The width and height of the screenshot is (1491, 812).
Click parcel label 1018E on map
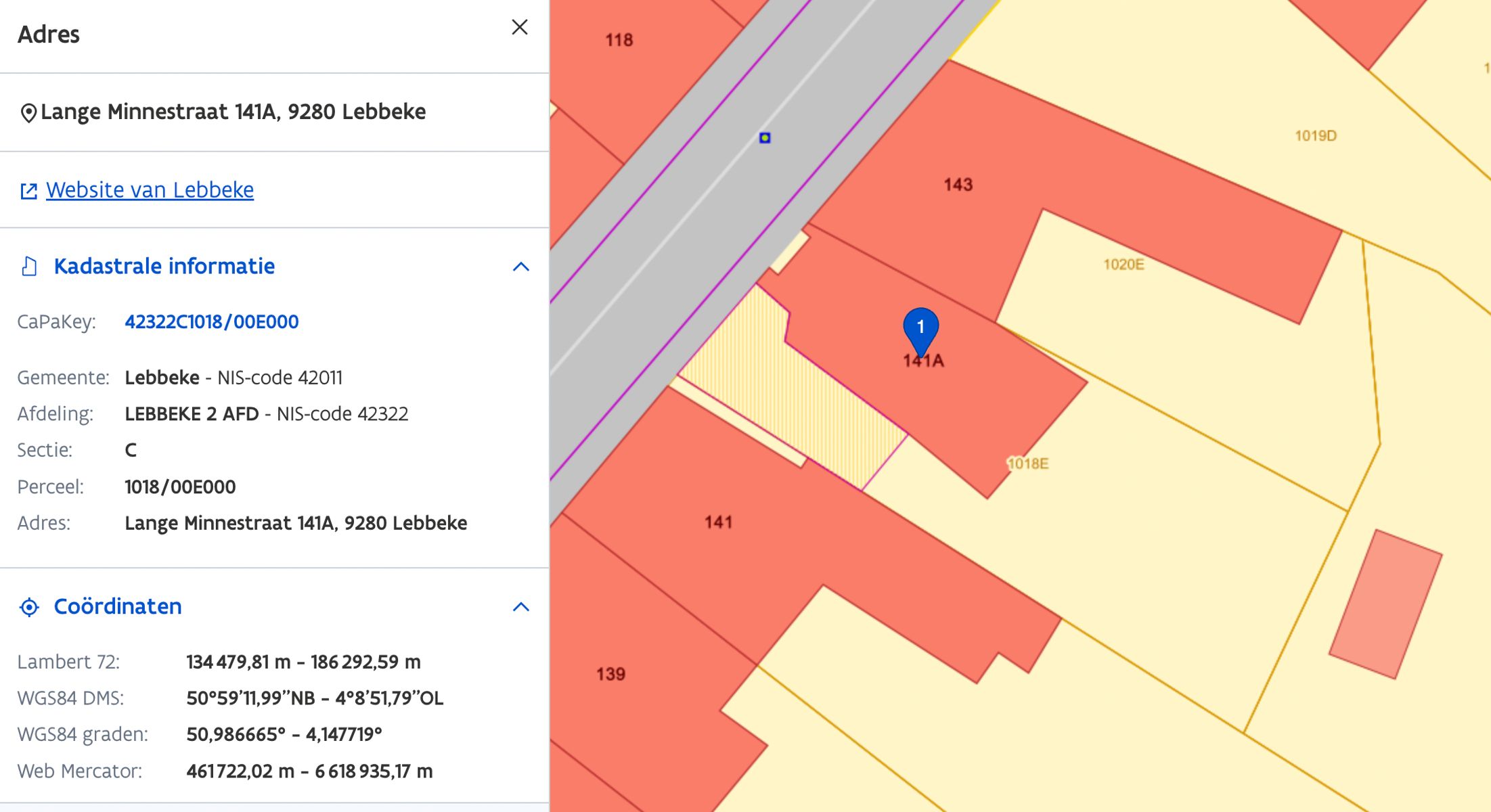point(1028,464)
